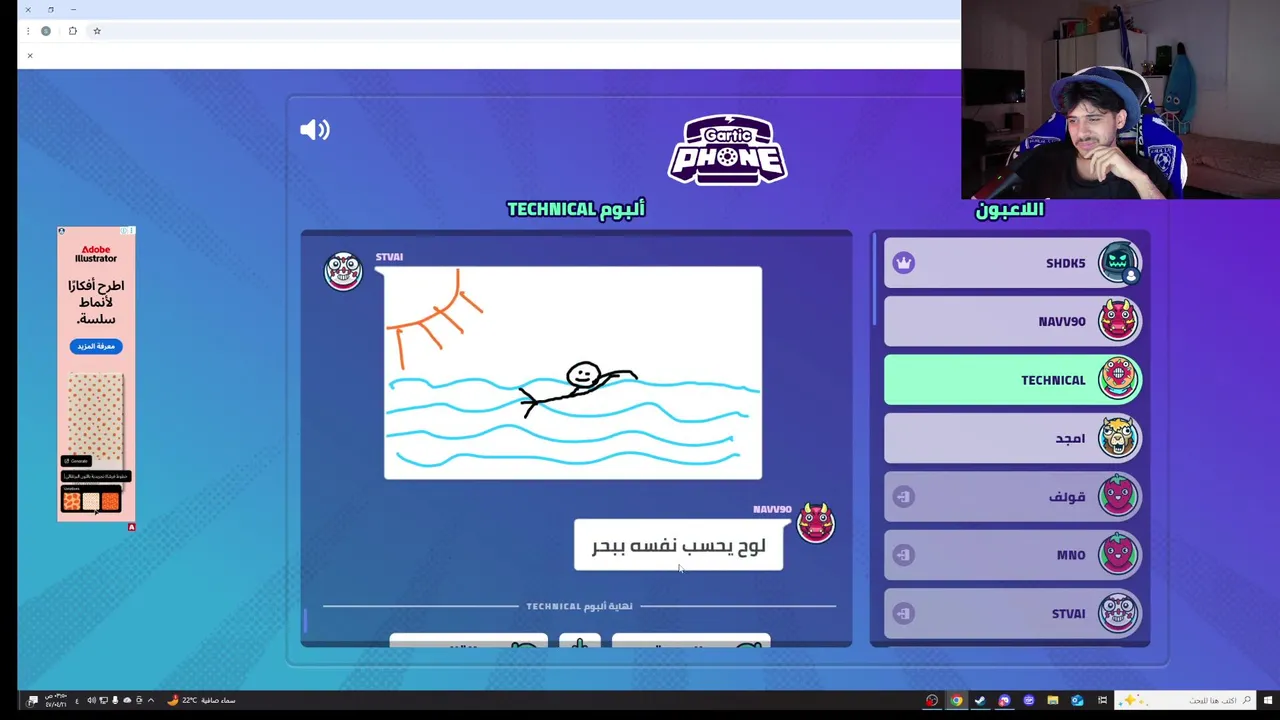Image resolution: width=1280 pixels, height=720 pixels.
Task: Open the taskbar clock and date
Action: [56, 700]
